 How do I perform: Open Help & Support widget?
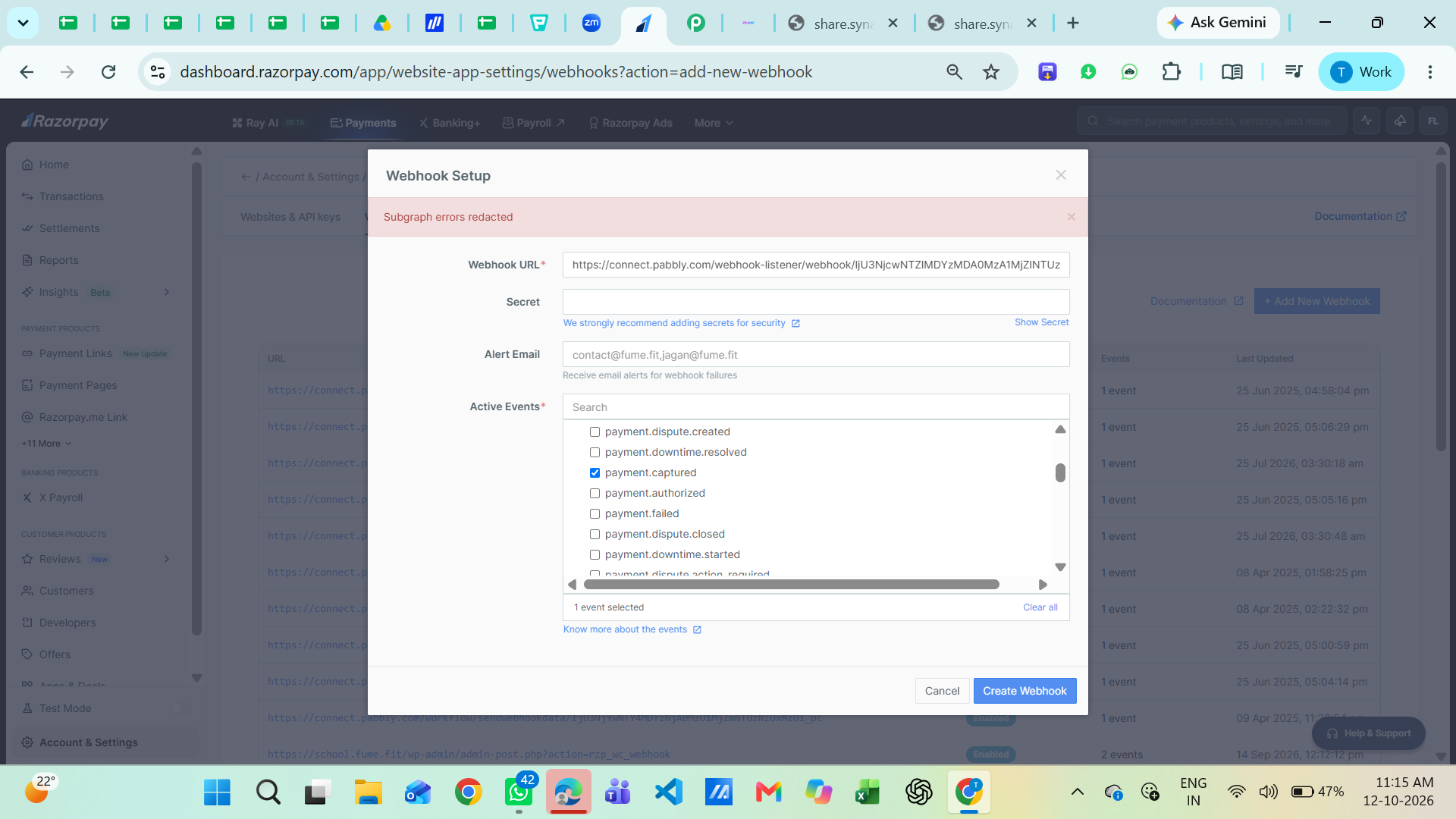pyautogui.click(x=1368, y=733)
